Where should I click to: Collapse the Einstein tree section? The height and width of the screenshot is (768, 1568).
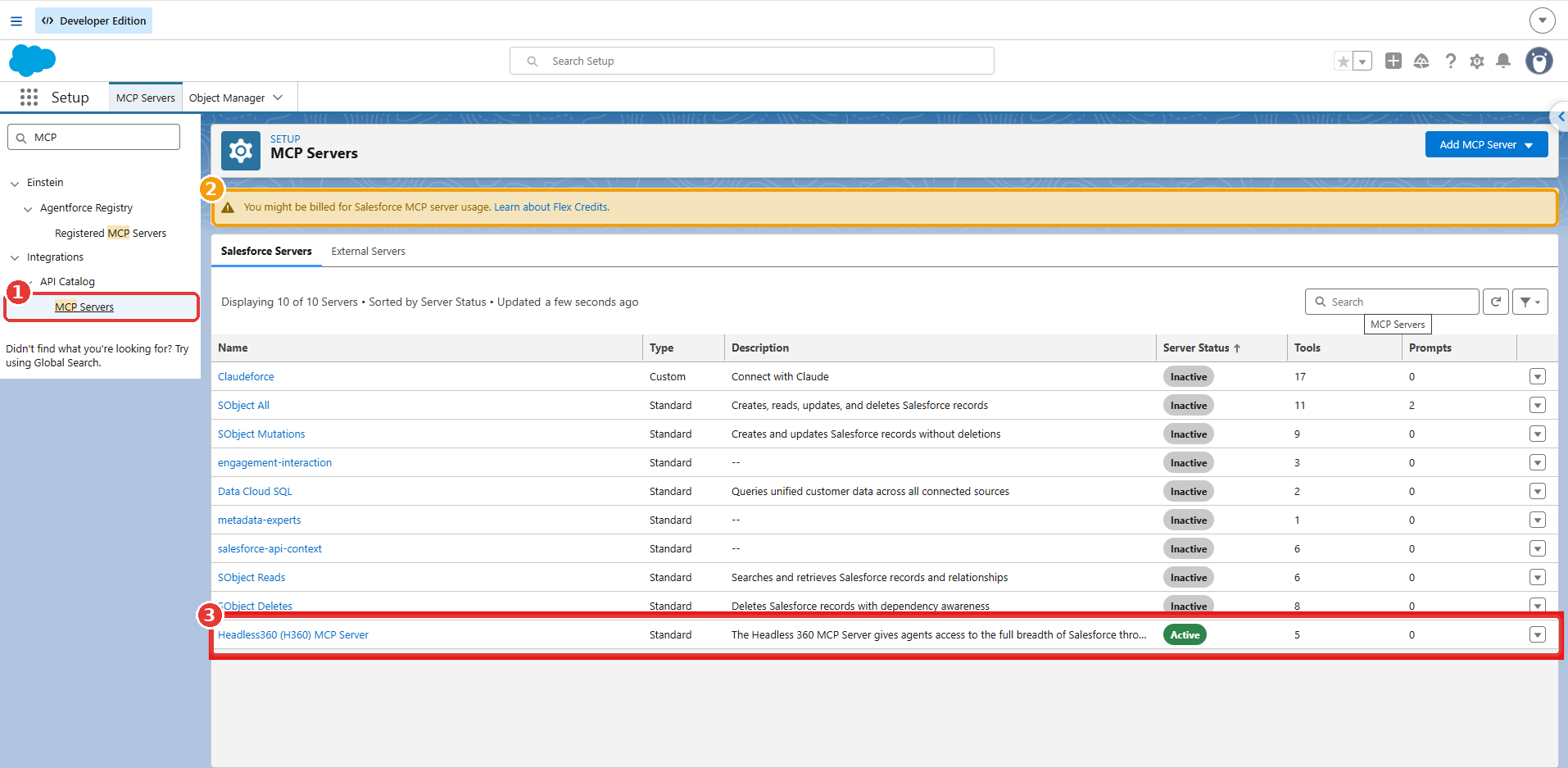(x=15, y=184)
